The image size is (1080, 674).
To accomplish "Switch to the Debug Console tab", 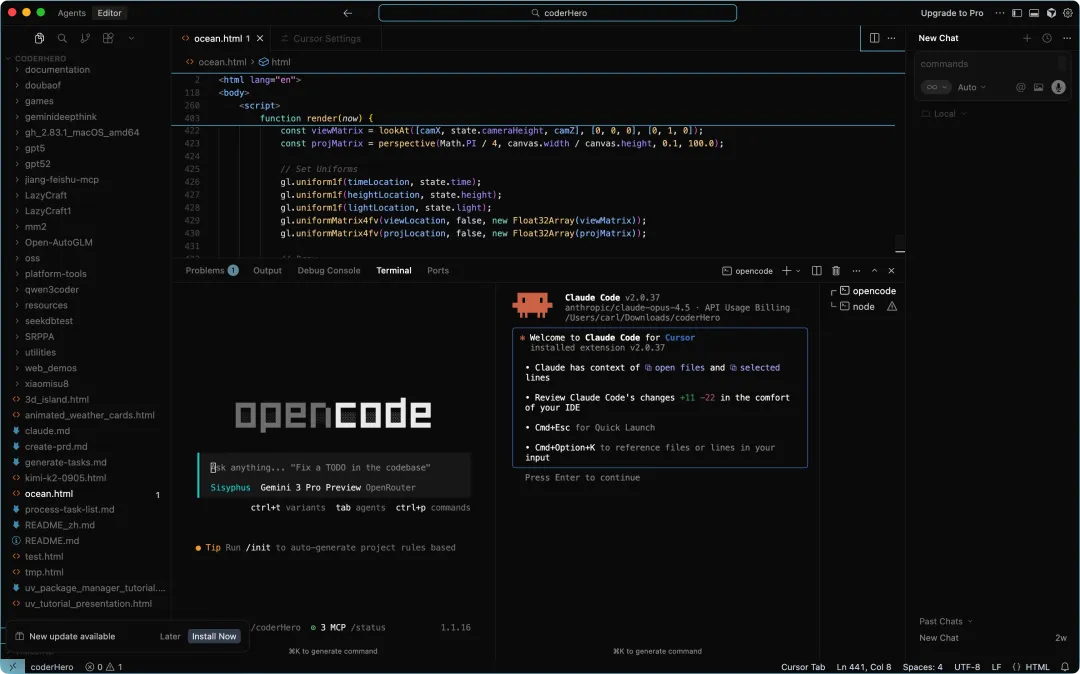I will pos(328,271).
